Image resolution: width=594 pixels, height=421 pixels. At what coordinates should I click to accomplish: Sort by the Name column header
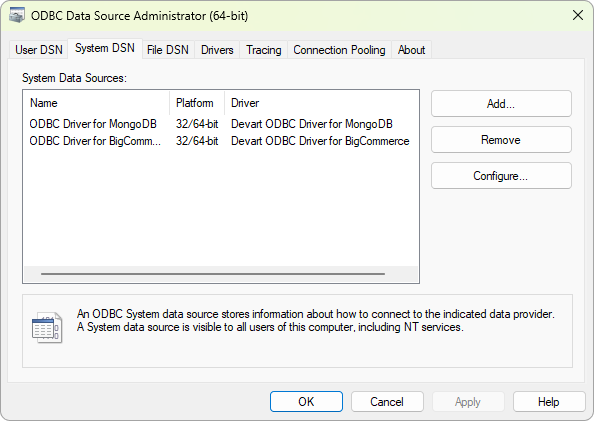[x=97, y=103]
